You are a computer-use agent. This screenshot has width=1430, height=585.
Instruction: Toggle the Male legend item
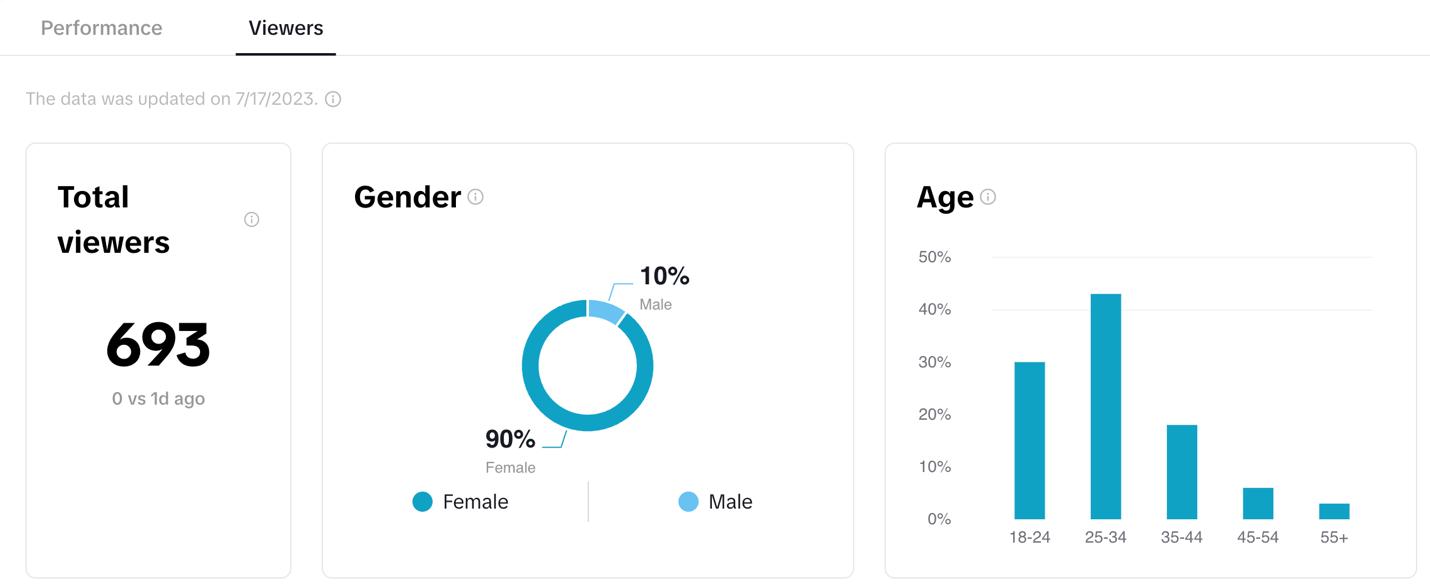(730, 502)
